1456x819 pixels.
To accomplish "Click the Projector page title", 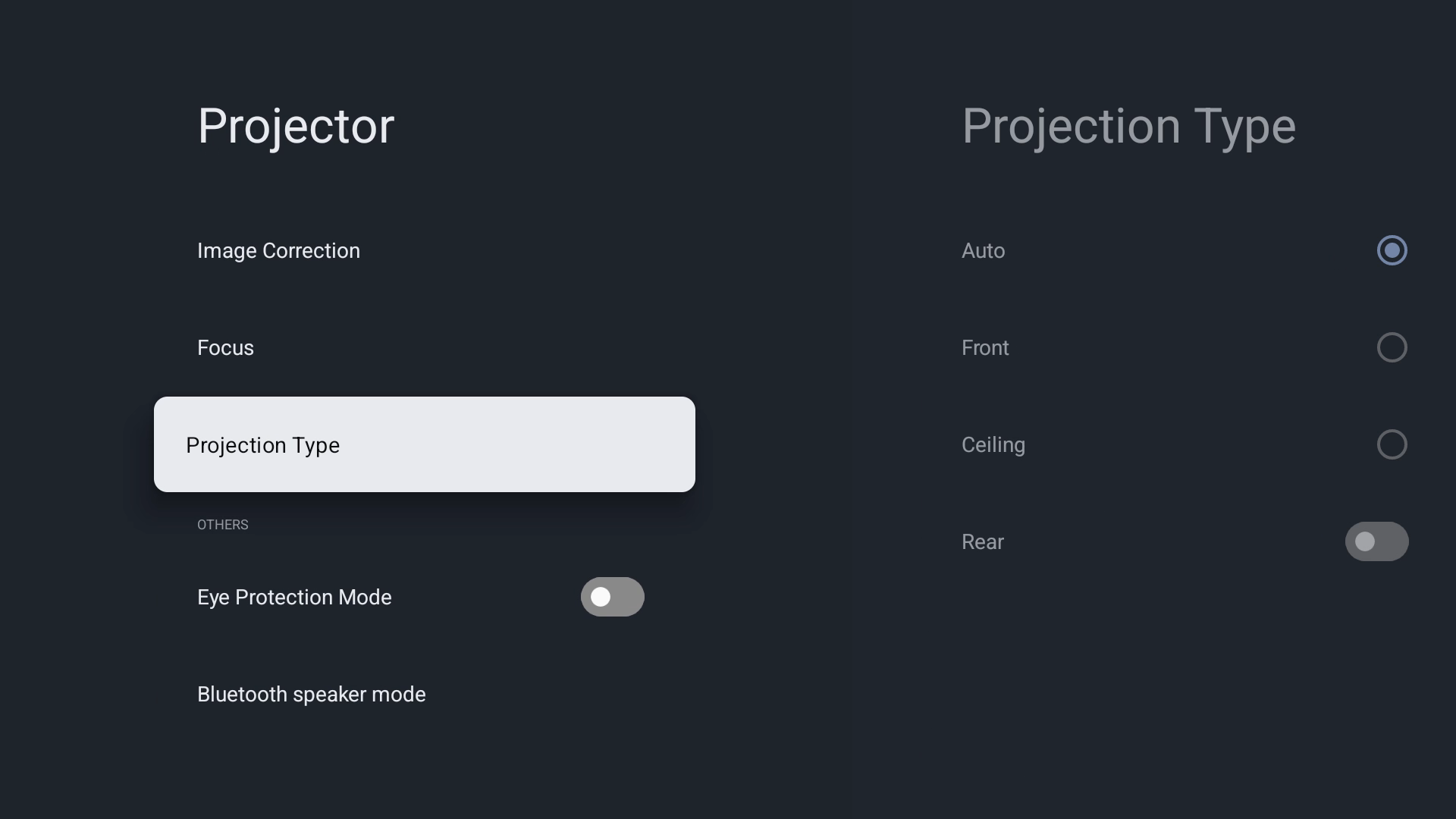I will 296,126.
